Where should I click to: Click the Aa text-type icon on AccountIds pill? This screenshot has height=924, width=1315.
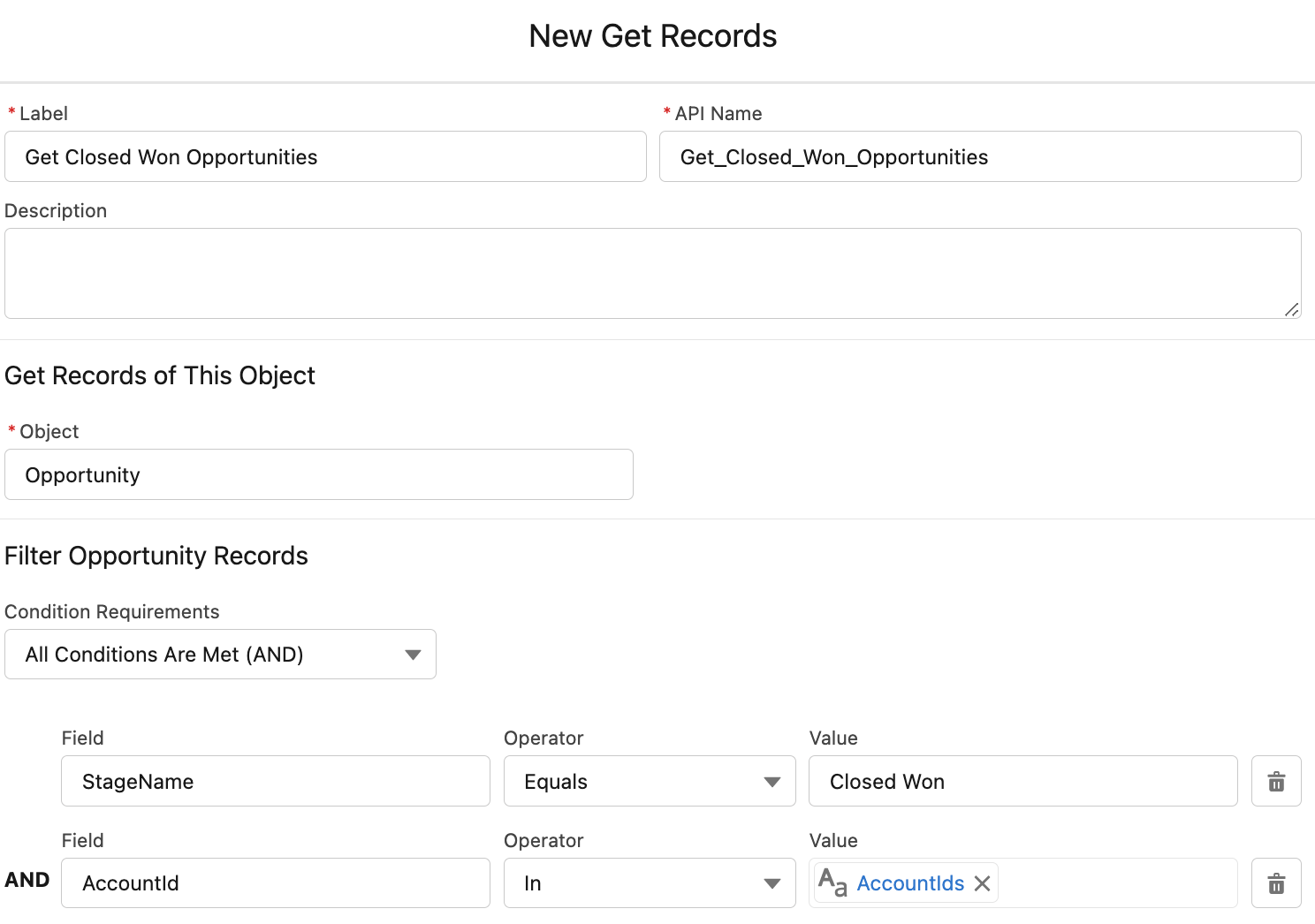pyautogui.click(x=832, y=882)
